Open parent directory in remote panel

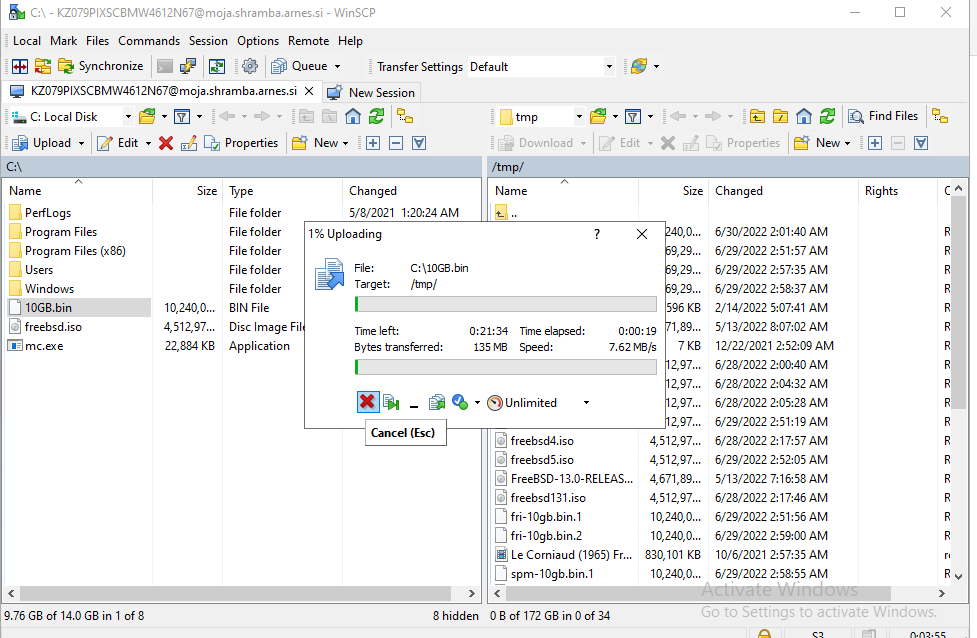pyautogui.click(x=757, y=115)
